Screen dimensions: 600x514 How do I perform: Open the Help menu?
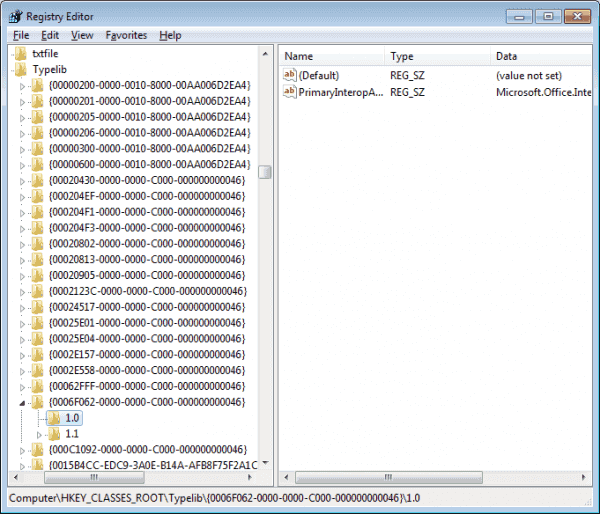tap(170, 35)
